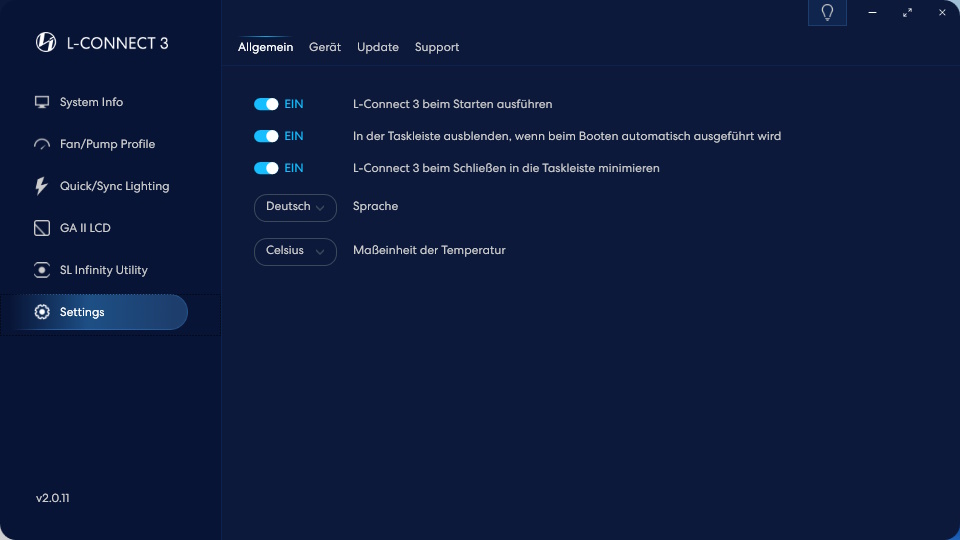Open the Deutsch language dropdown
The height and width of the screenshot is (540, 960).
[295, 207]
